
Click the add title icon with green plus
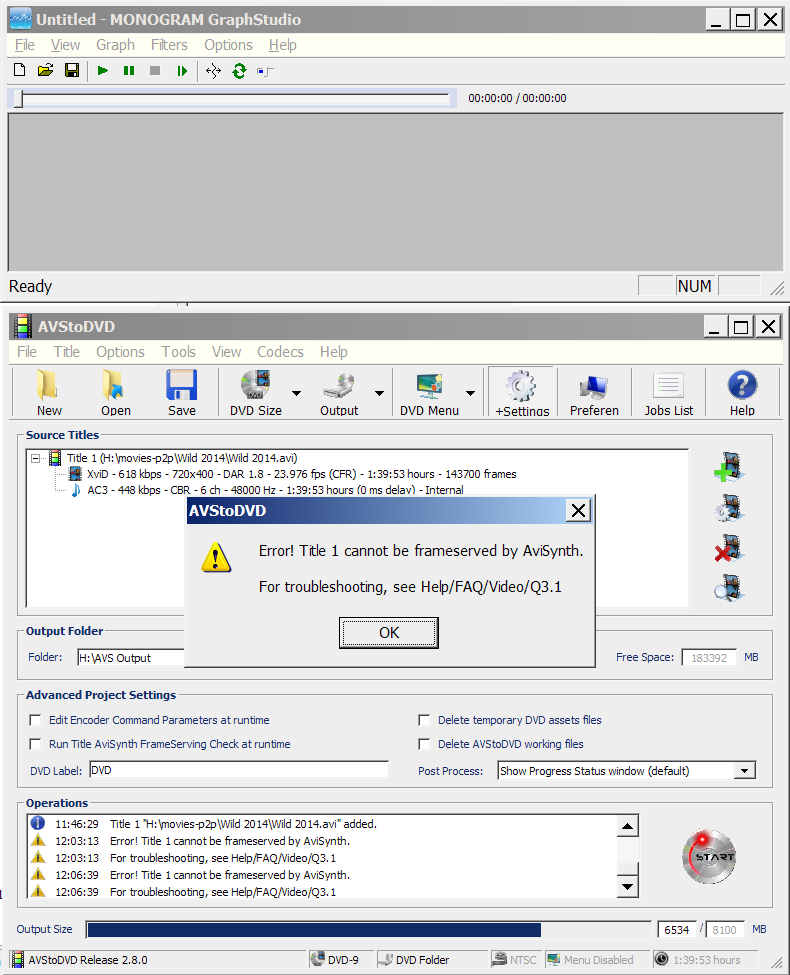pyautogui.click(x=729, y=467)
